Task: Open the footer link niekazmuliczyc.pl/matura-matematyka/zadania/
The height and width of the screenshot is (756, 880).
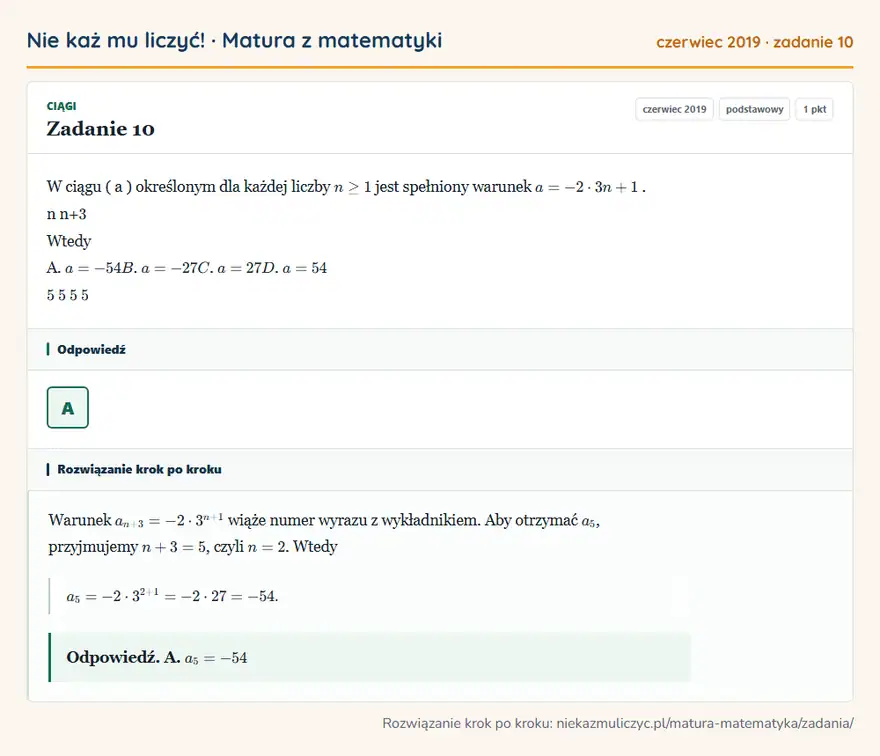Action: 705,723
